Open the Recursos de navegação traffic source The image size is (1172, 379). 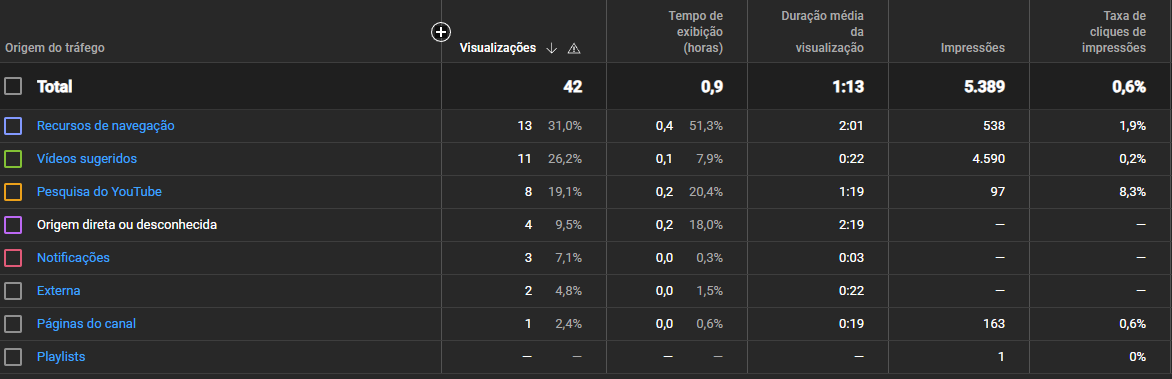[105, 126]
